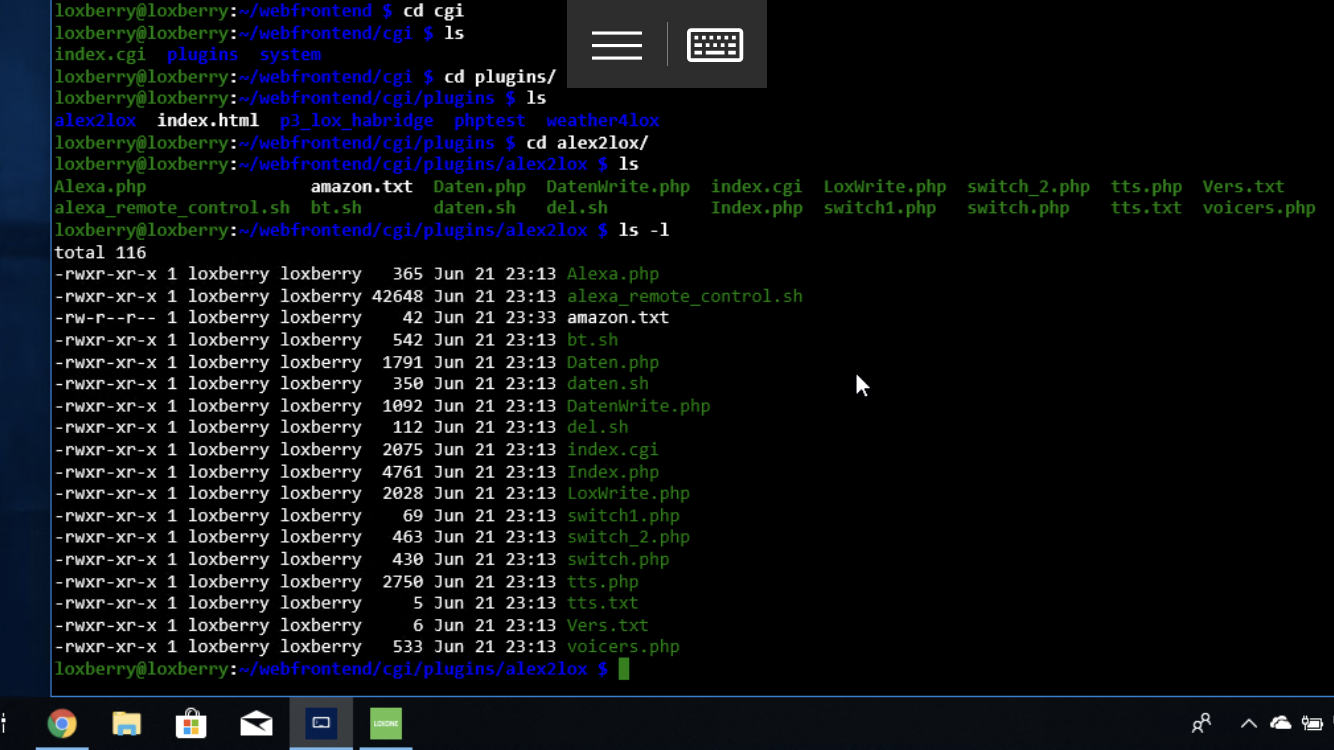Click the 'cd plugins/' command text

tap(500, 77)
